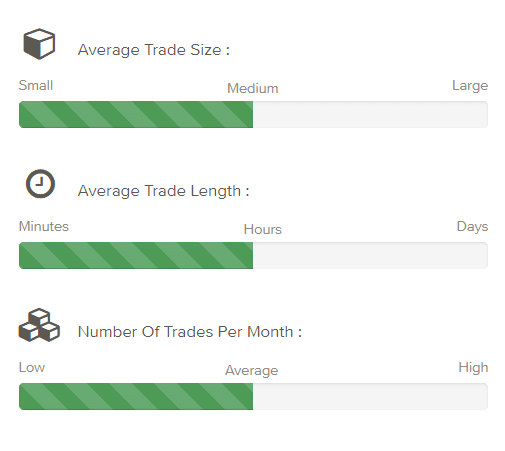Select the Days label
The image size is (505, 451).
tap(472, 227)
